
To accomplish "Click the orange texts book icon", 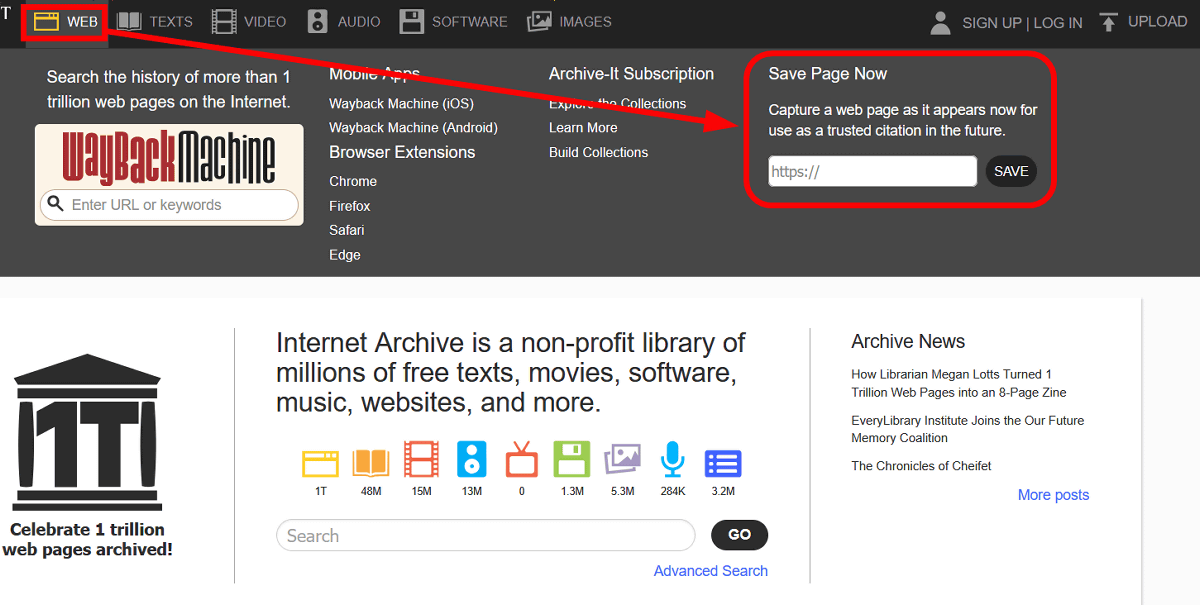I will (x=371, y=463).
